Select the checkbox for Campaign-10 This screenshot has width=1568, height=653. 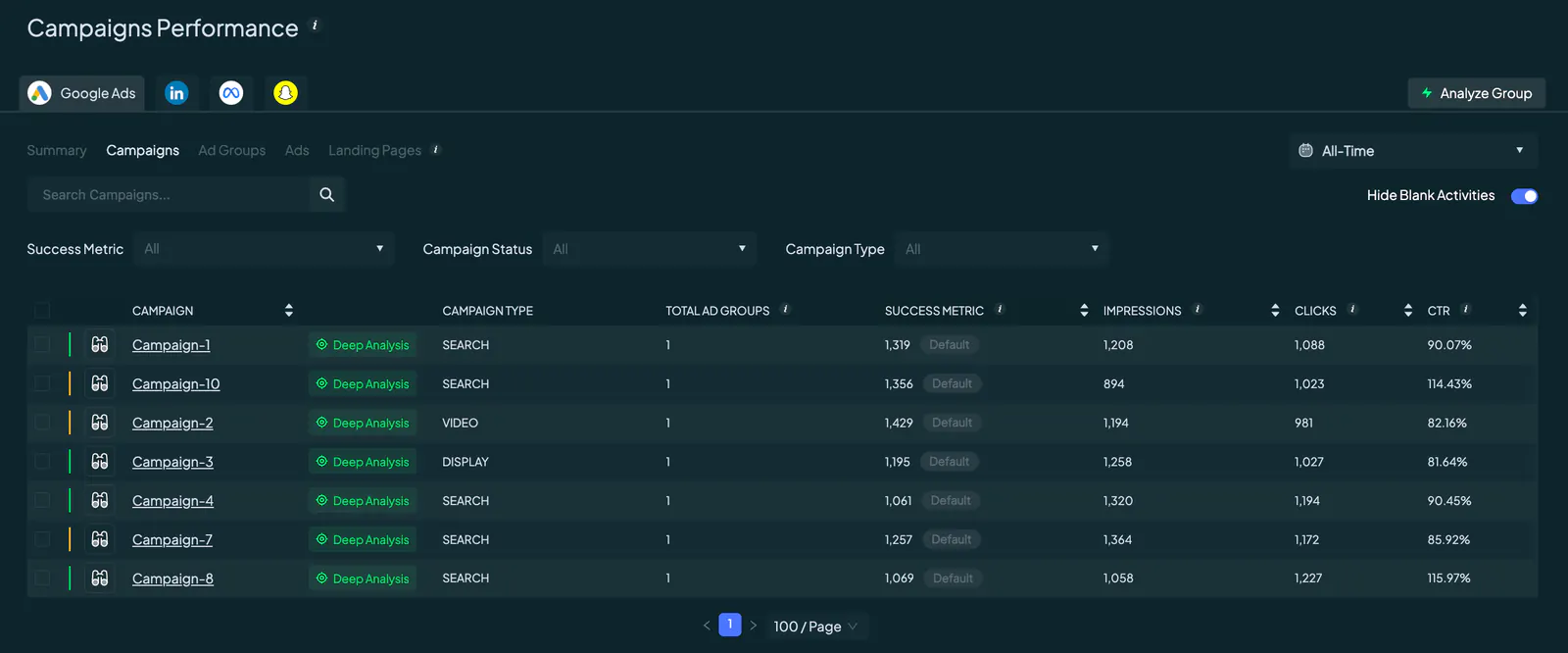coord(42,383)
